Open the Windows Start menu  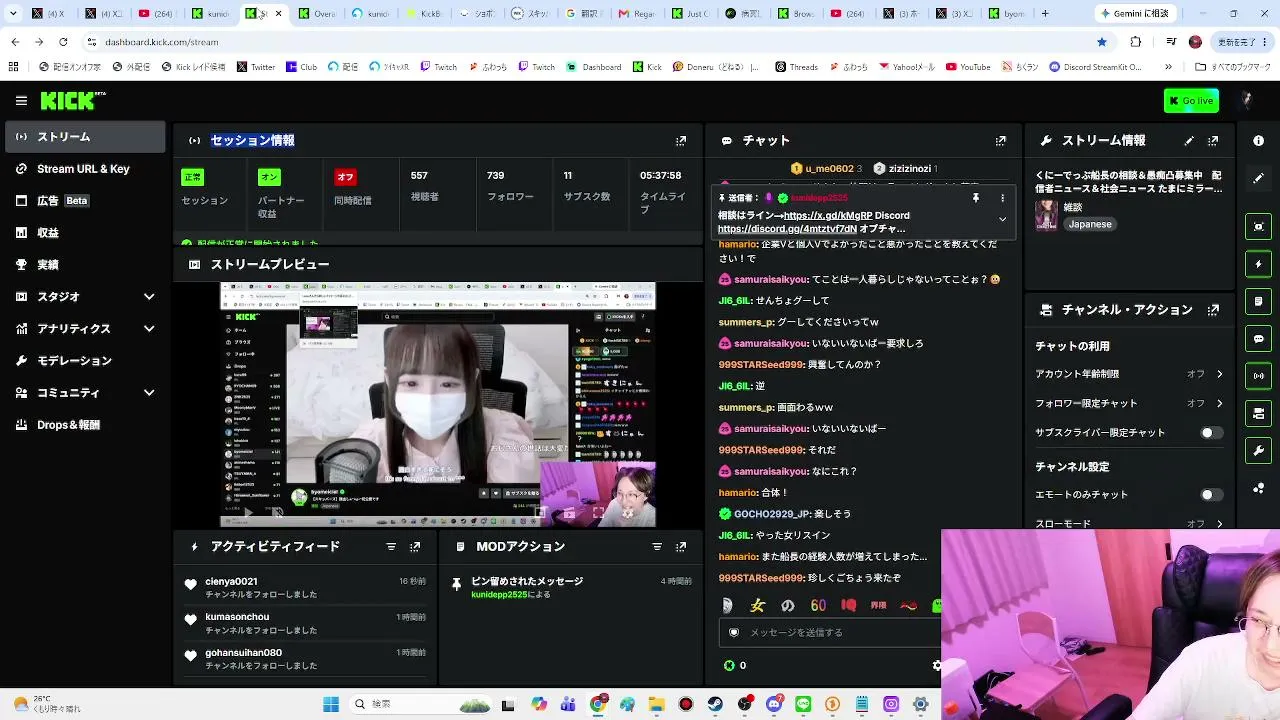[331, 705]
